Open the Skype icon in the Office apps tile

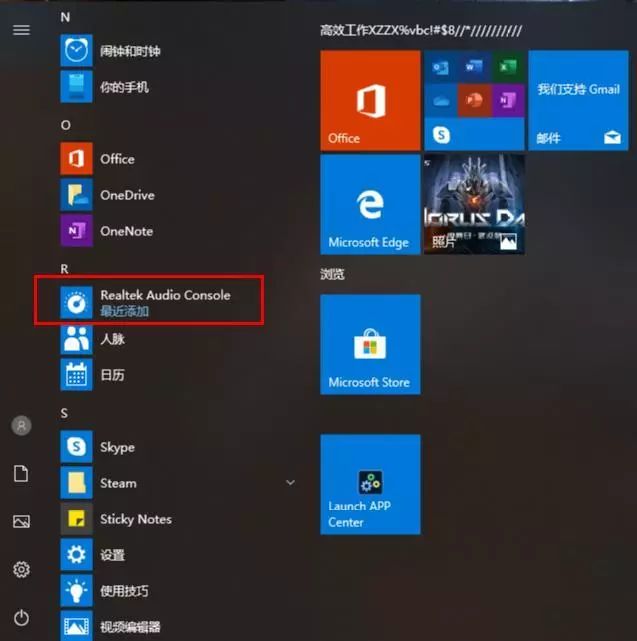pos(441,134)
